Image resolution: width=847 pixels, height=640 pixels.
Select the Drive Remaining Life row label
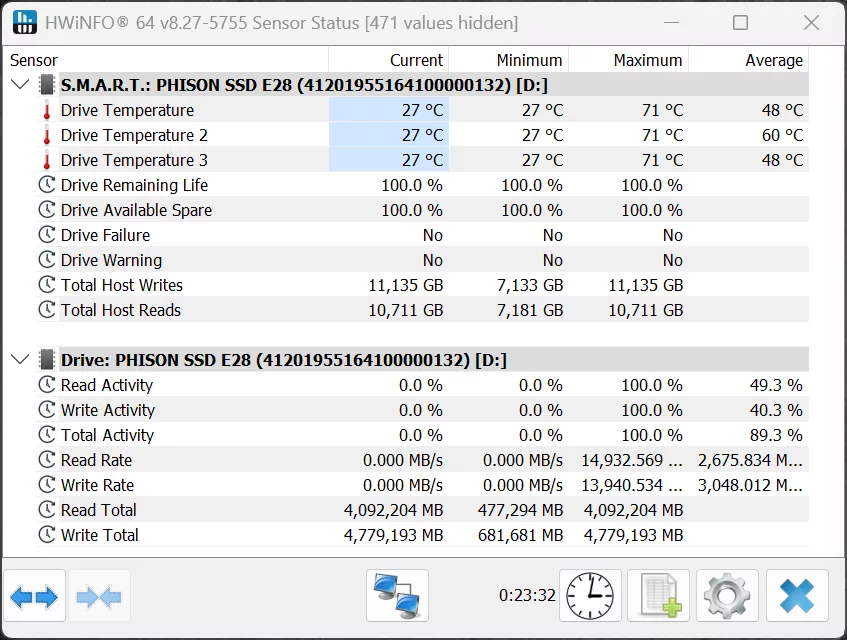point(134,185)
